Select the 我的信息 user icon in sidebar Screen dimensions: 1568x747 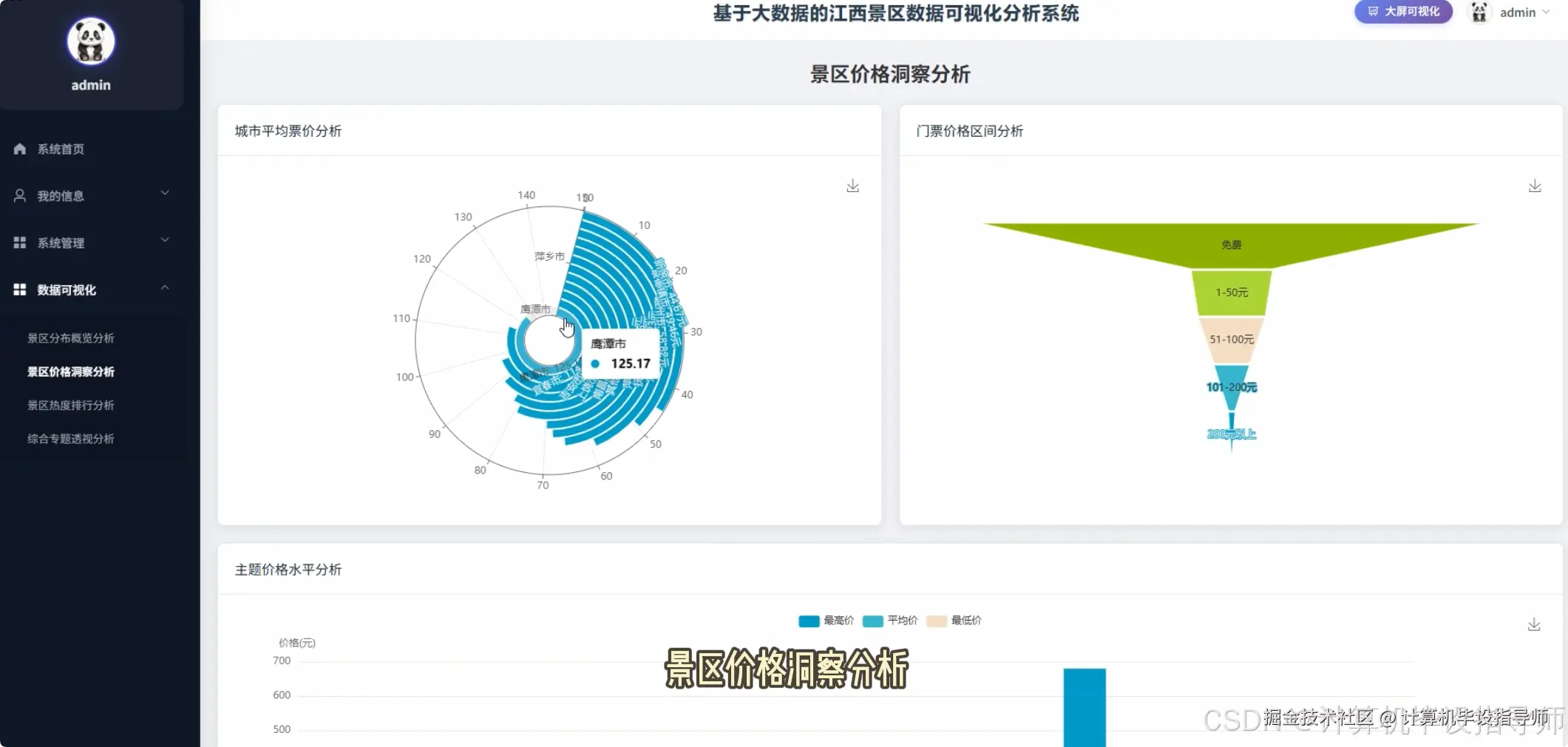pos(19,195)
